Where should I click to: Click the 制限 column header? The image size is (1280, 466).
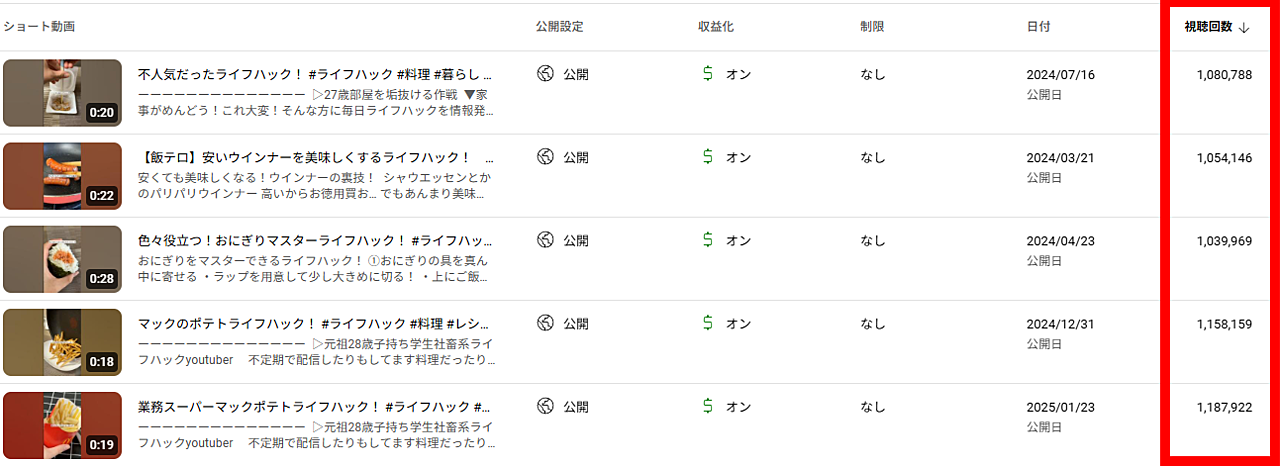872,27
